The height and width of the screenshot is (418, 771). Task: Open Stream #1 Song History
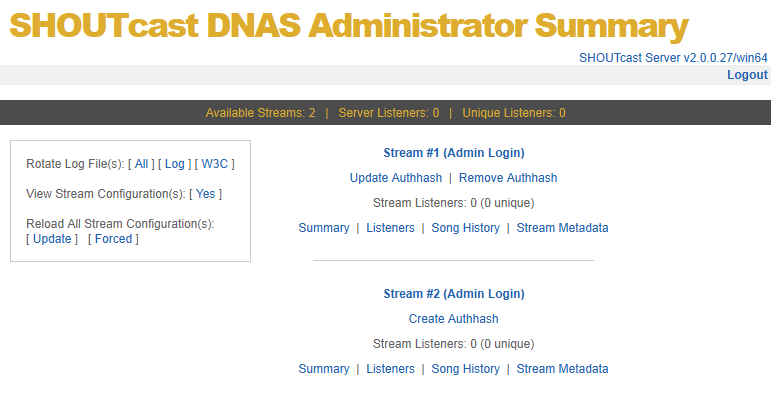(465, 228)
